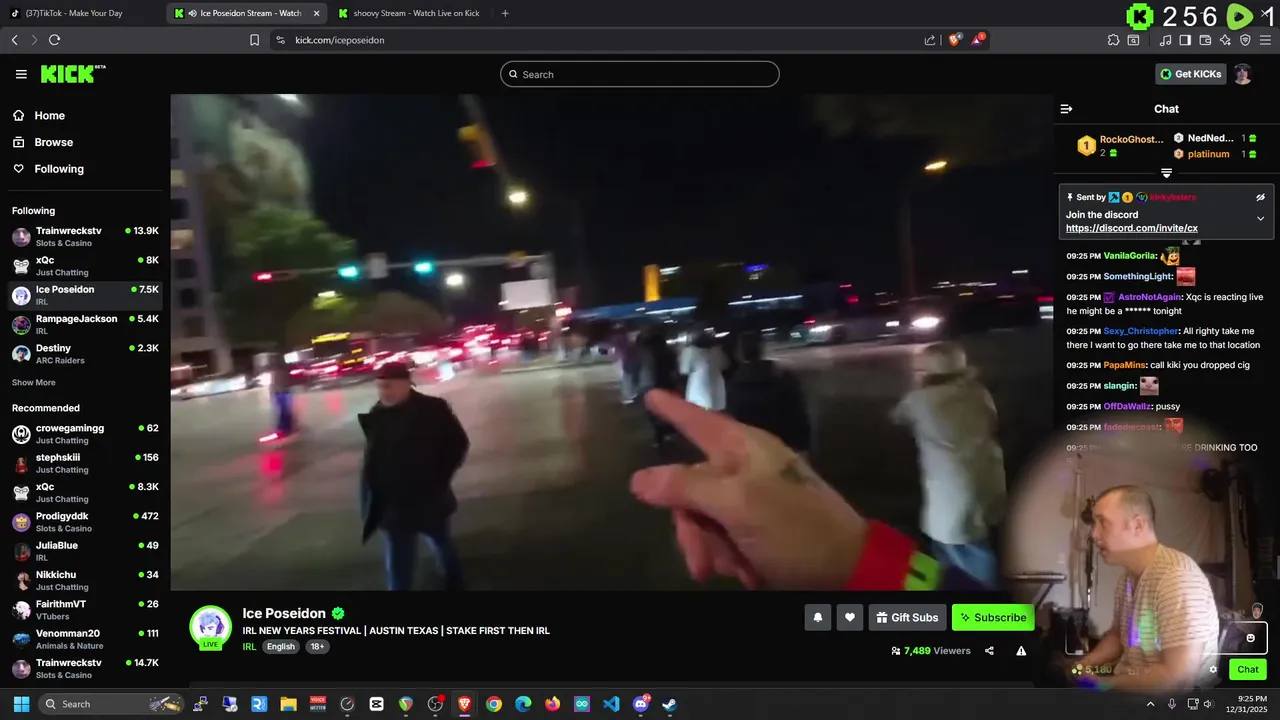Show more followed channels
Viewport: 1280px width, 720px height.
click(x=34, y=382)
